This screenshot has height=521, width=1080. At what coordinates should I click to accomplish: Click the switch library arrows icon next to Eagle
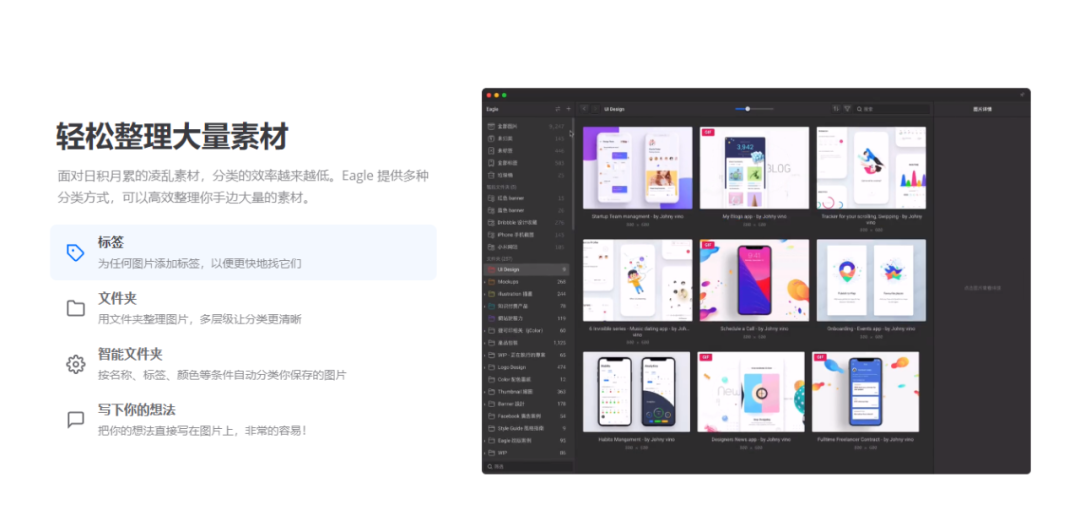pos(558,109)
